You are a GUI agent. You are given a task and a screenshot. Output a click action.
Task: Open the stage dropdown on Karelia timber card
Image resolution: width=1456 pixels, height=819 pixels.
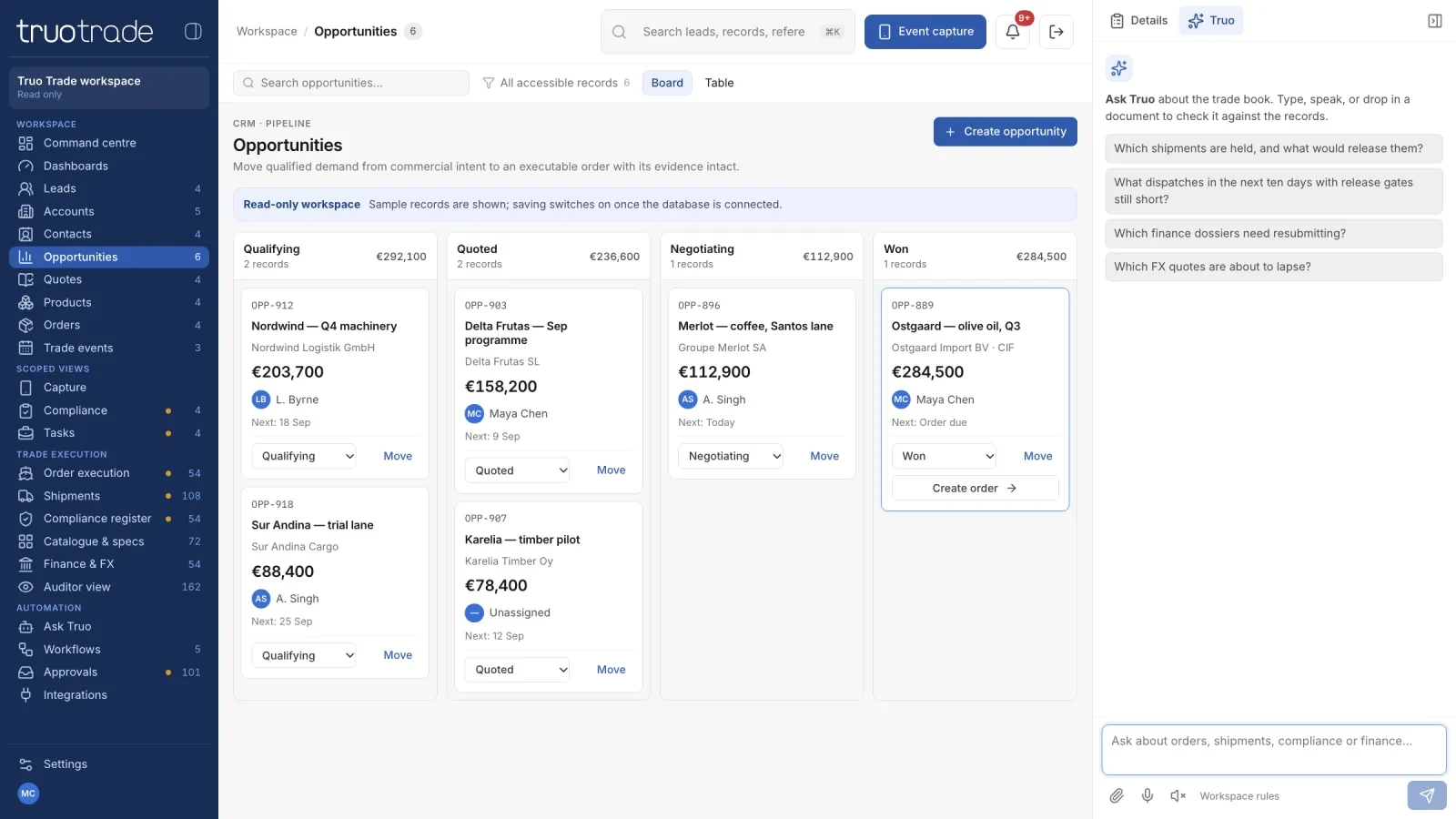517,670
